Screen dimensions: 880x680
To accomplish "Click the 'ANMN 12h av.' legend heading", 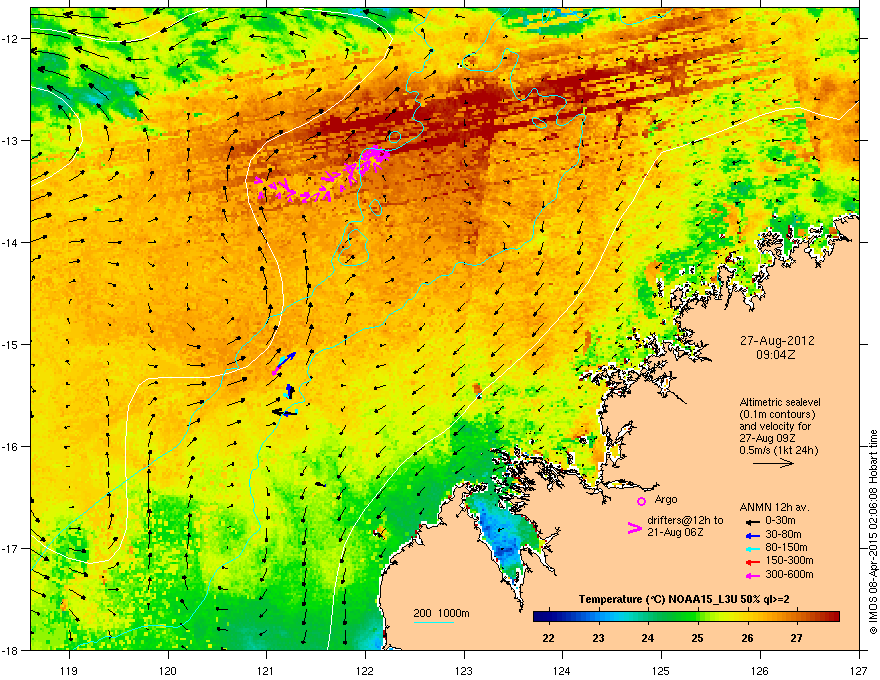I will [x=774, y=508].
